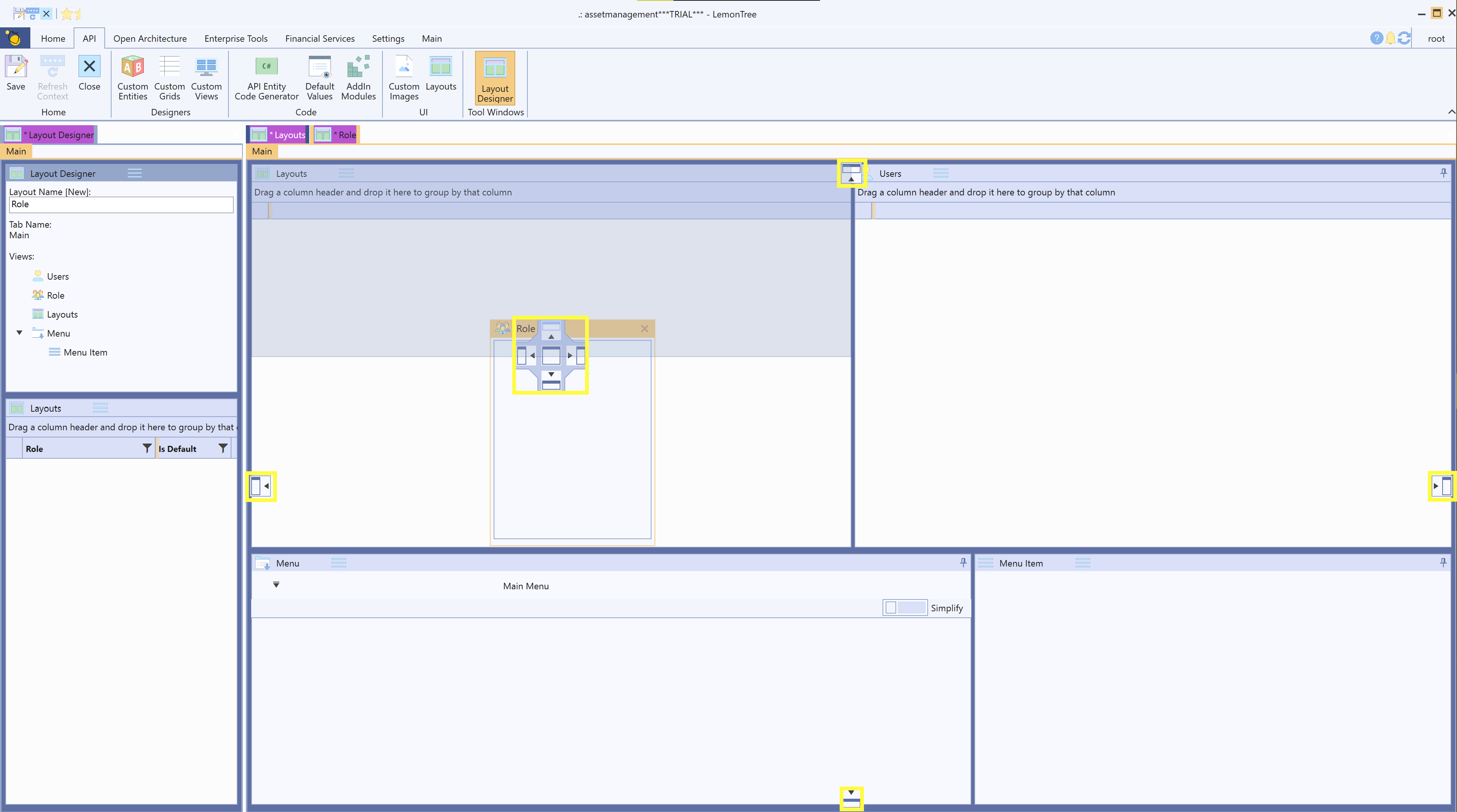The height and width of the screenshot is (812, 1457).
Task: Expand the Main Menu arrow
Action: coord(276,585)
